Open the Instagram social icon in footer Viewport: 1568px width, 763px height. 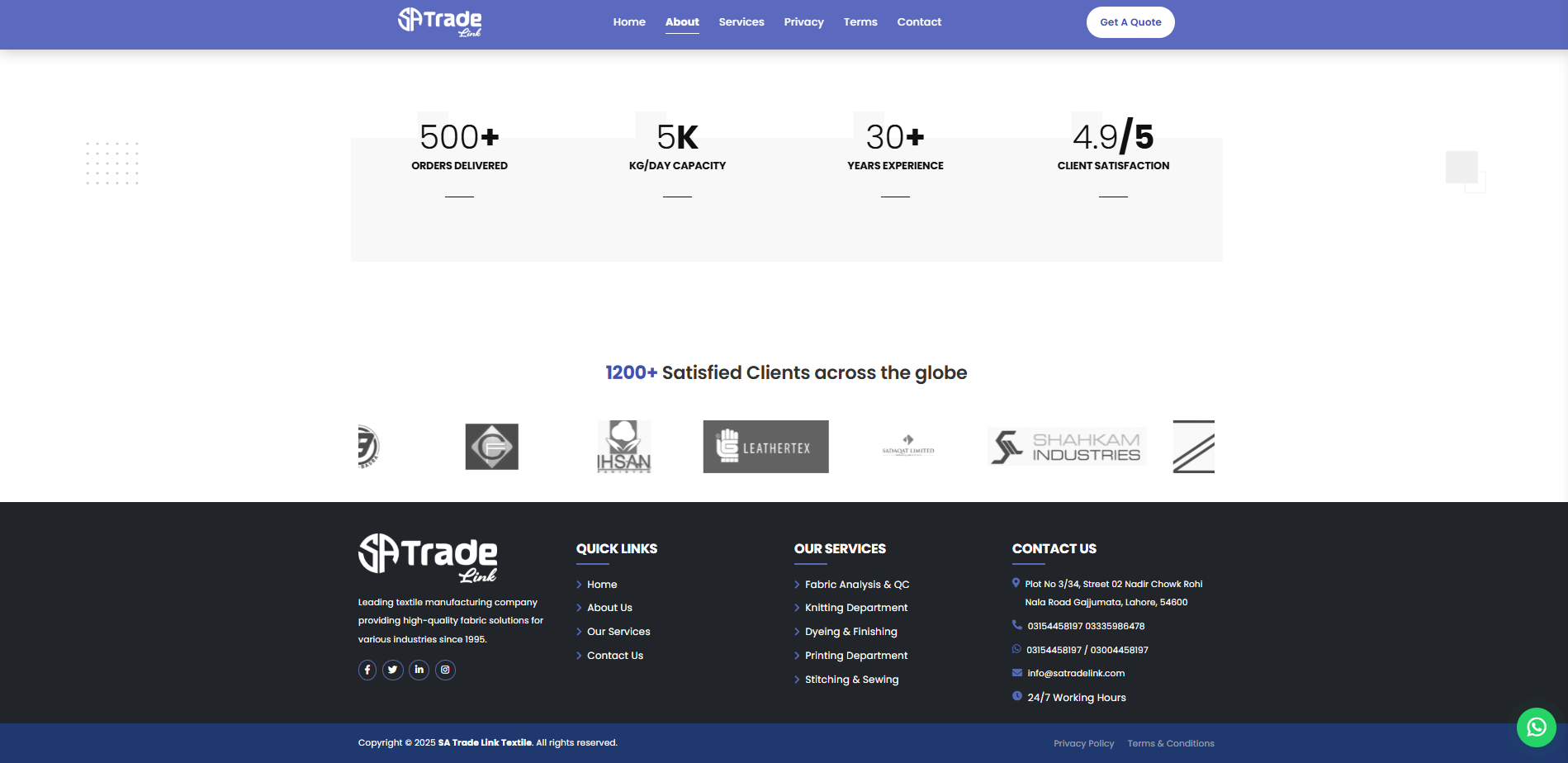(445, 670)
